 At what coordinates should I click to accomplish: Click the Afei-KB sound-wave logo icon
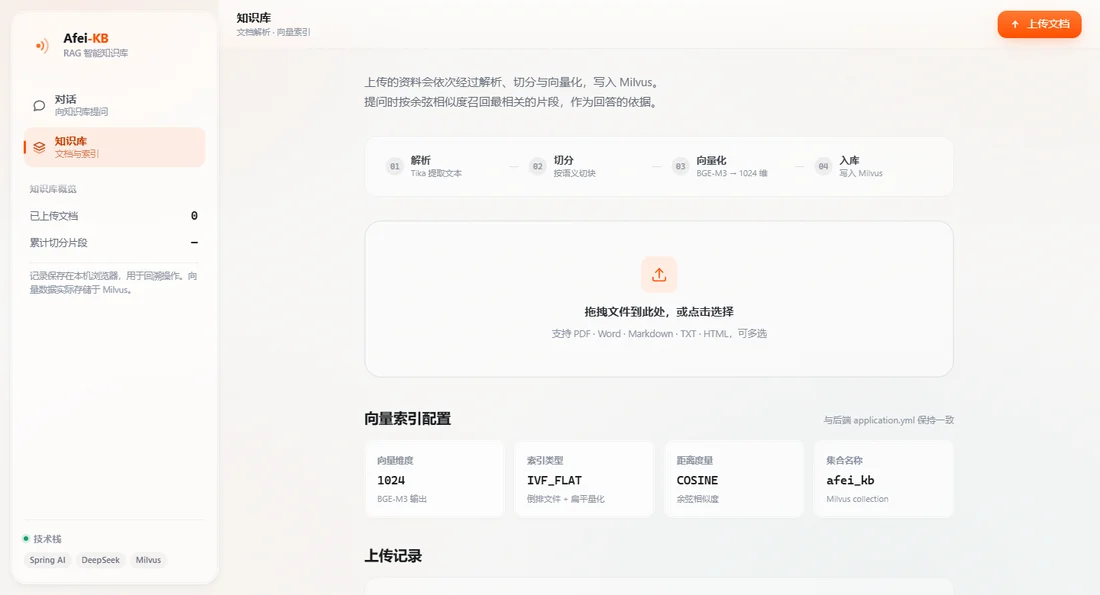tap(42, 46)
